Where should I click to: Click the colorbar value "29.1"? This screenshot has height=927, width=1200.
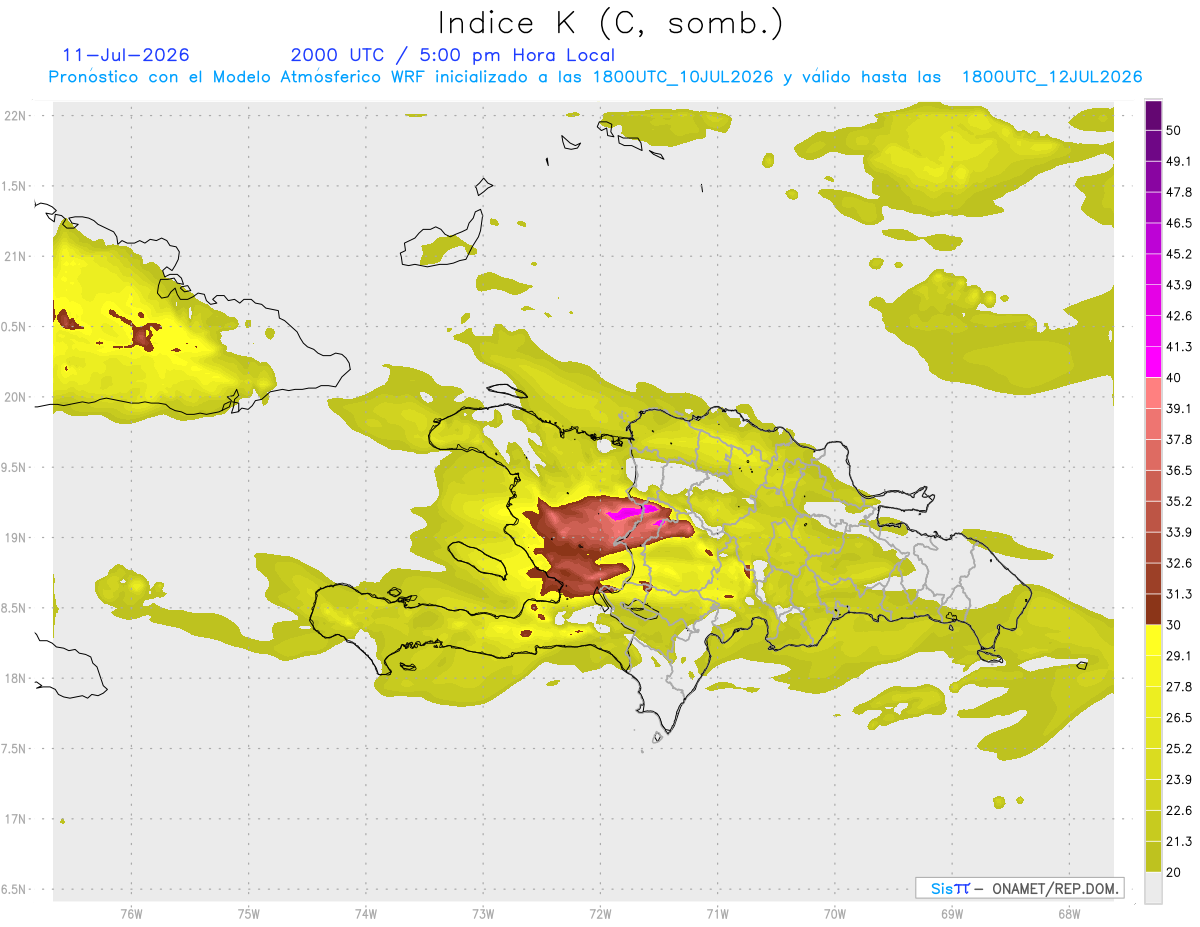[1179, 655]
